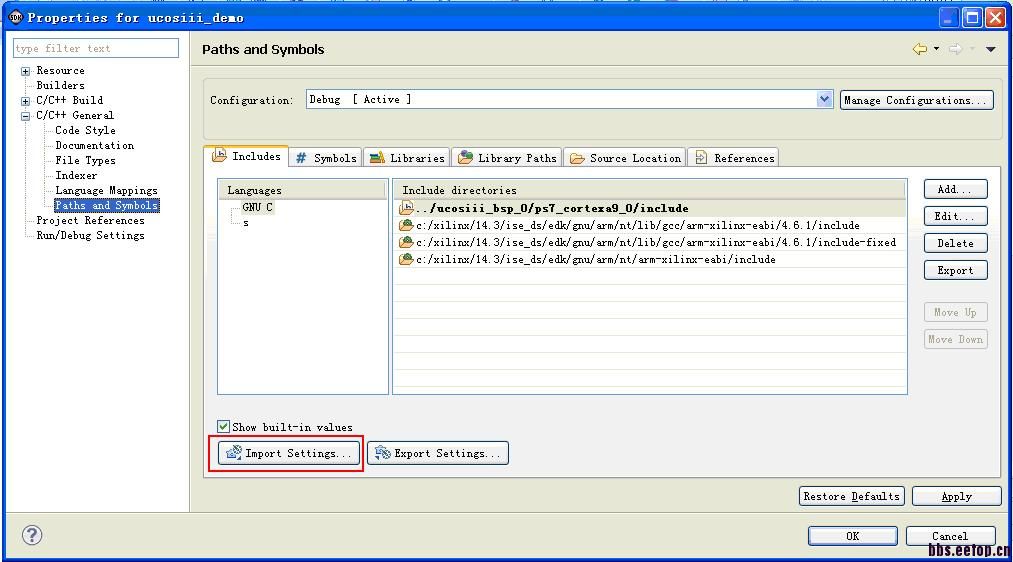1013x562 pixels.
Task: Collapse the C/C++ General tree node
Action: pos(25,116)
